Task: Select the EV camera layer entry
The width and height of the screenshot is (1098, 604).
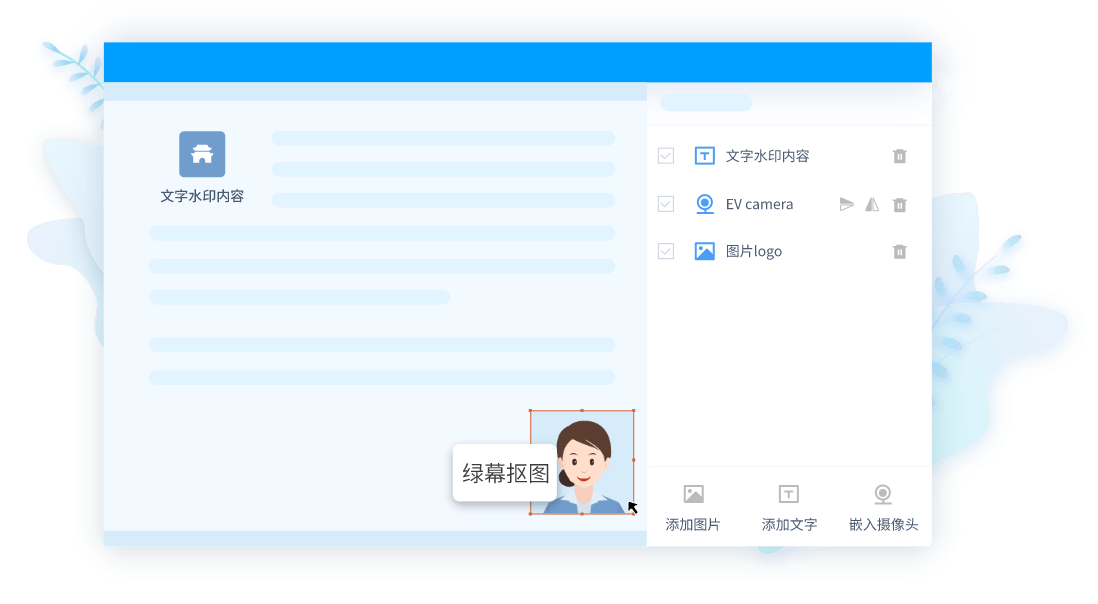Action: pyautogui.click(x=760, y=203)
